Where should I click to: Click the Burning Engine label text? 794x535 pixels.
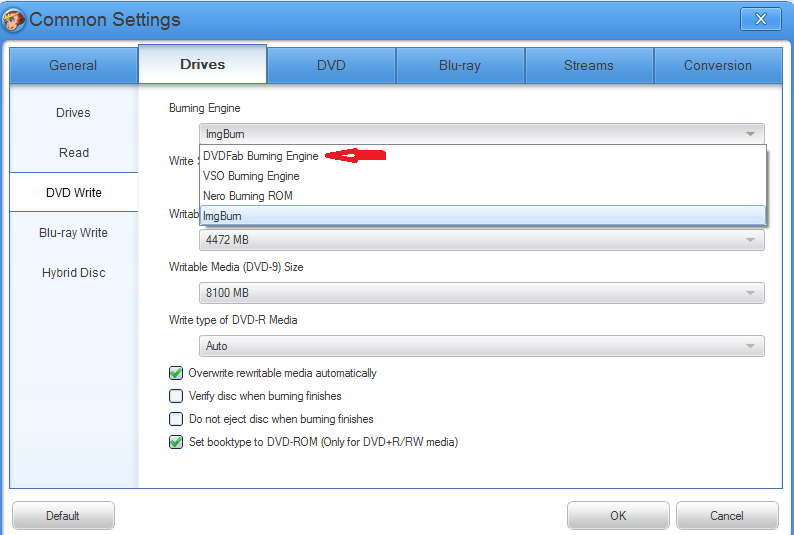(205, 108)
